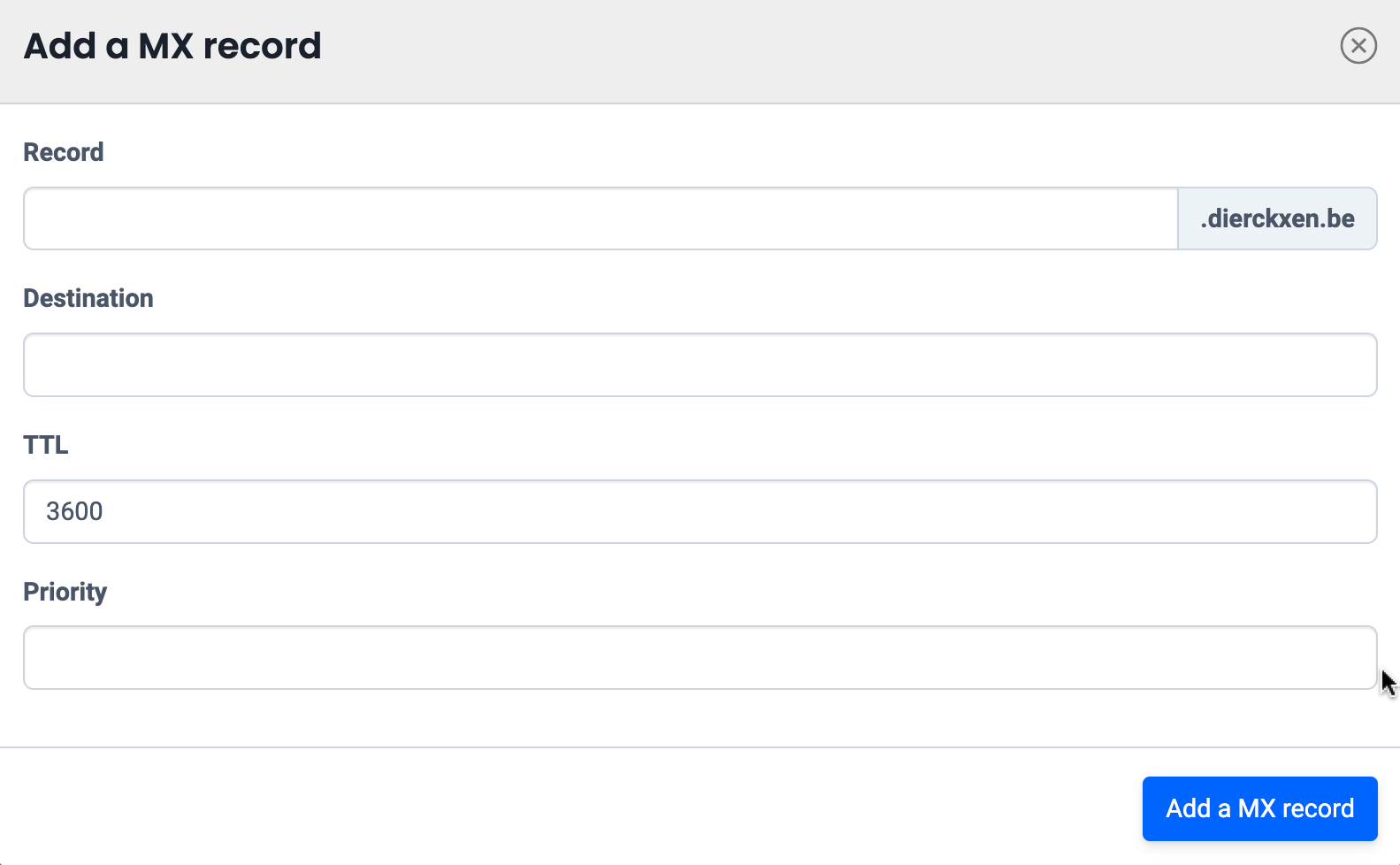
Task: Click the 3600 value text
Action: [74, 511]
